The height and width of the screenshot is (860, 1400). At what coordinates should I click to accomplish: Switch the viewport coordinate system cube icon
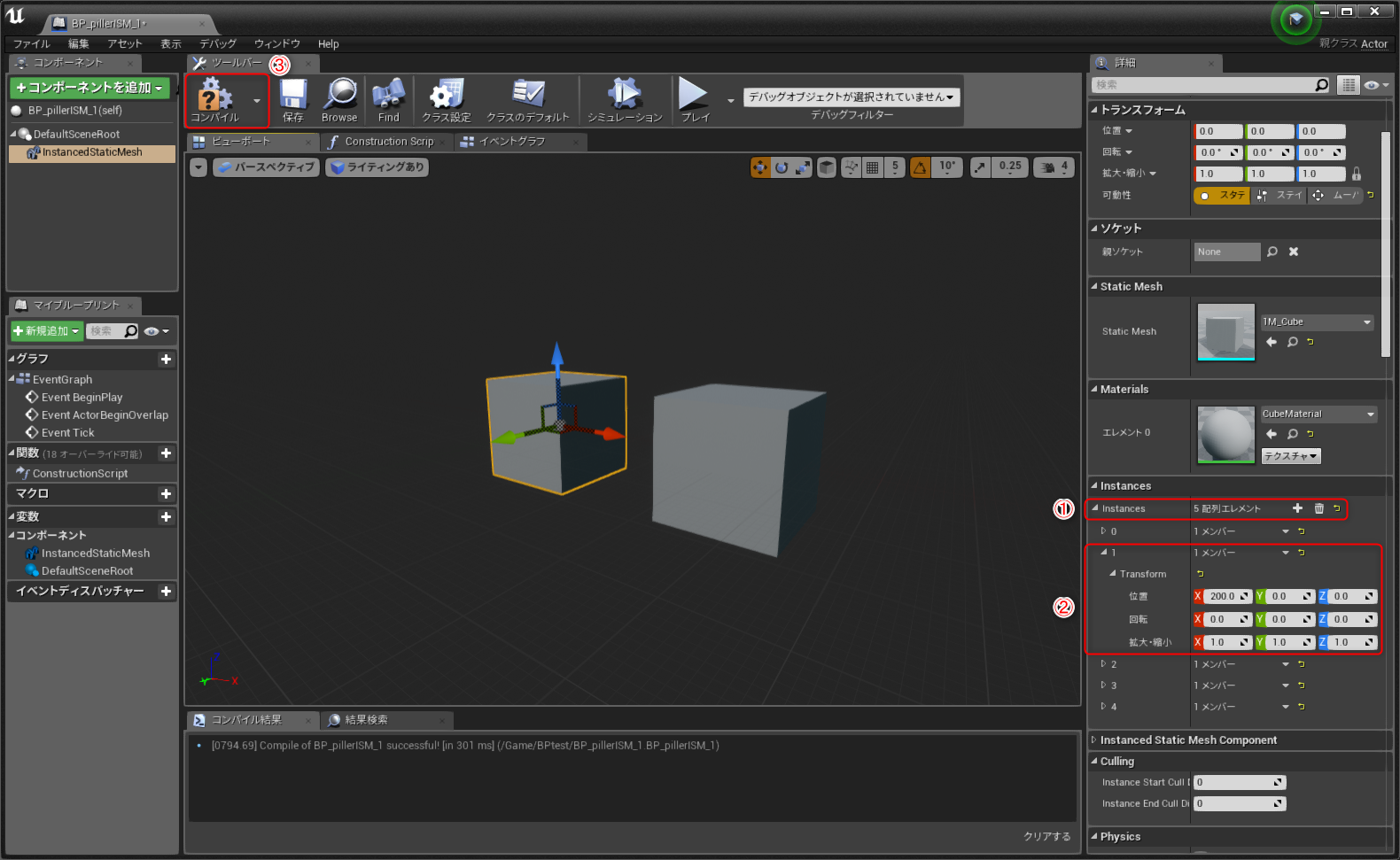point(827,167)
